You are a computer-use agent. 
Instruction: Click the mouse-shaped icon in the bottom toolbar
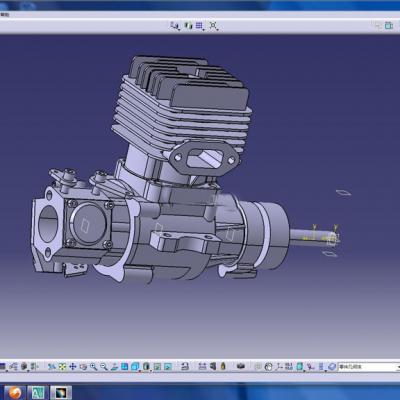pyautogui.click(x=268, y=367)
